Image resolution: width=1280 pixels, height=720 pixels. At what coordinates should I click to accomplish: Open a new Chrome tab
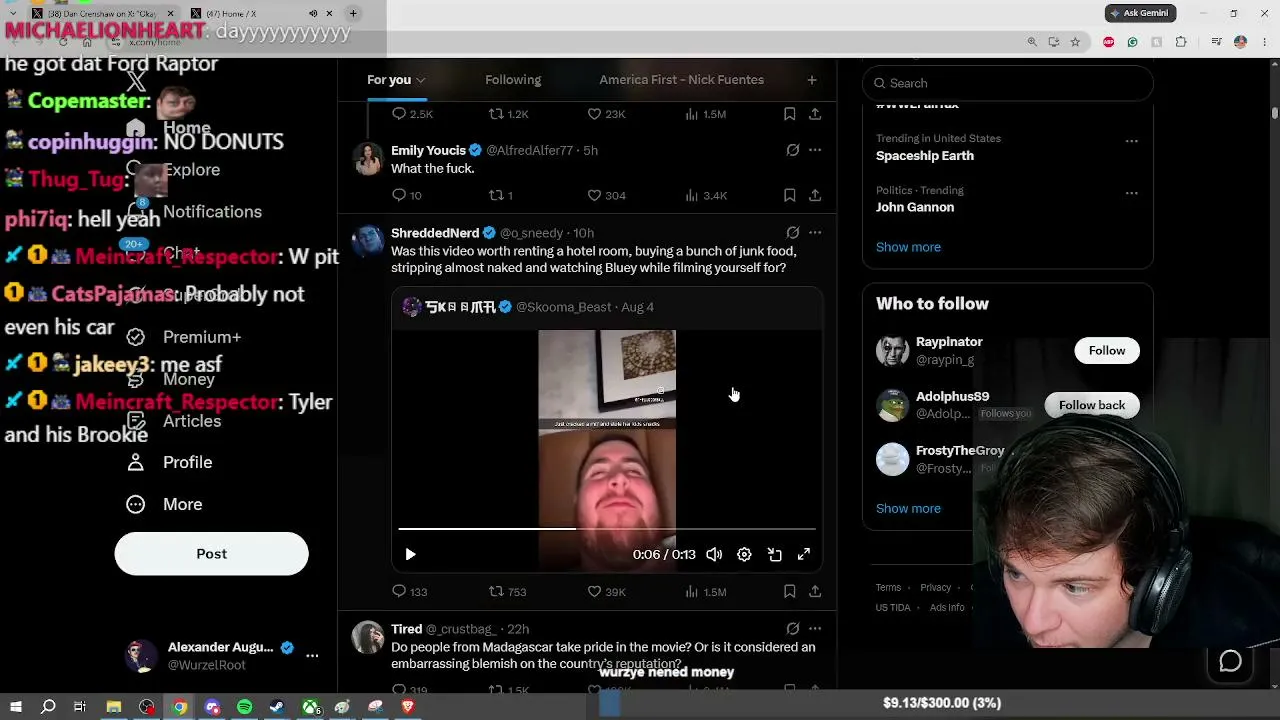[x=353, y=13]
